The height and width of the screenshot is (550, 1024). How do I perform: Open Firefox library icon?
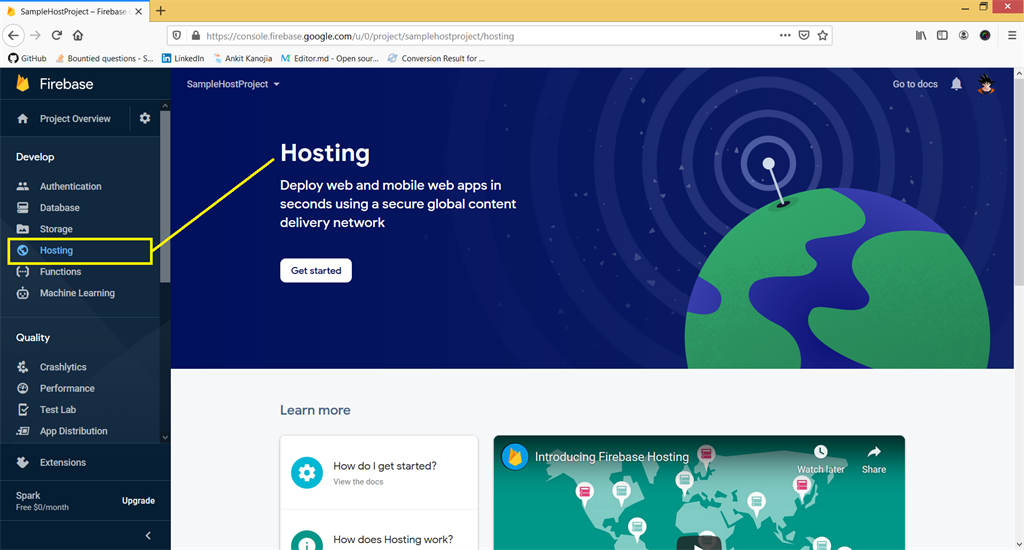[x=921, y=35]
